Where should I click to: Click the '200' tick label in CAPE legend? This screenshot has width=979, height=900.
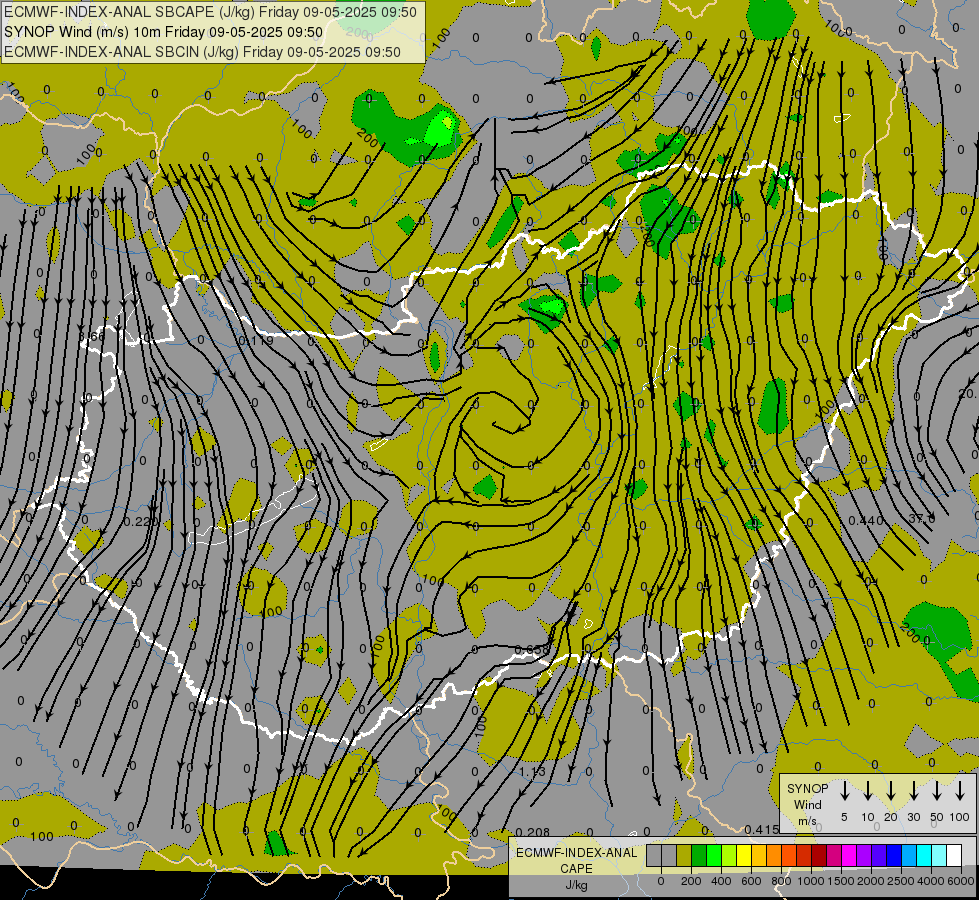[691, 881]
